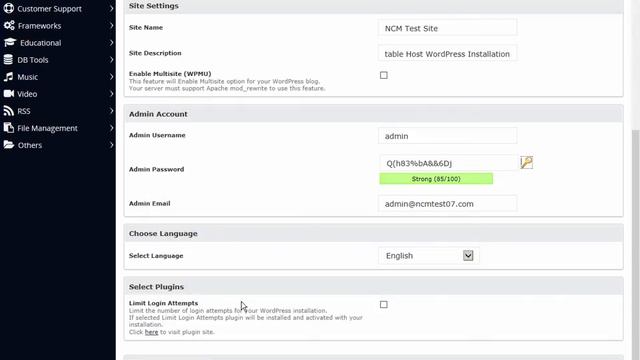The width and height of the screenshot is (640, 360).
Task: Enable Multisite (WPMU) checkbox
Action: [384, 75]
